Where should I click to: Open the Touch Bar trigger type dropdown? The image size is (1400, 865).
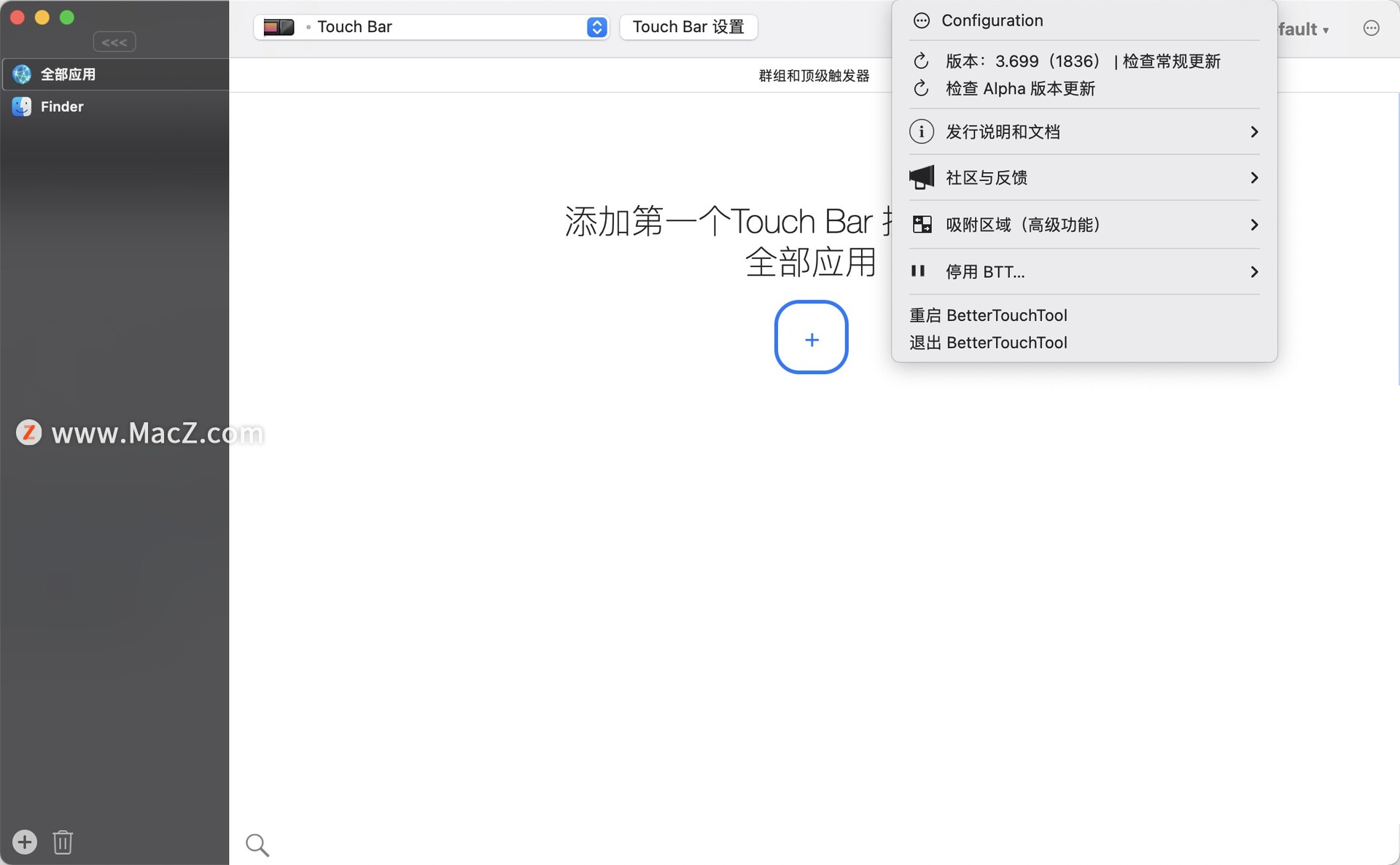pyautogui.click(x=432, y=27)
